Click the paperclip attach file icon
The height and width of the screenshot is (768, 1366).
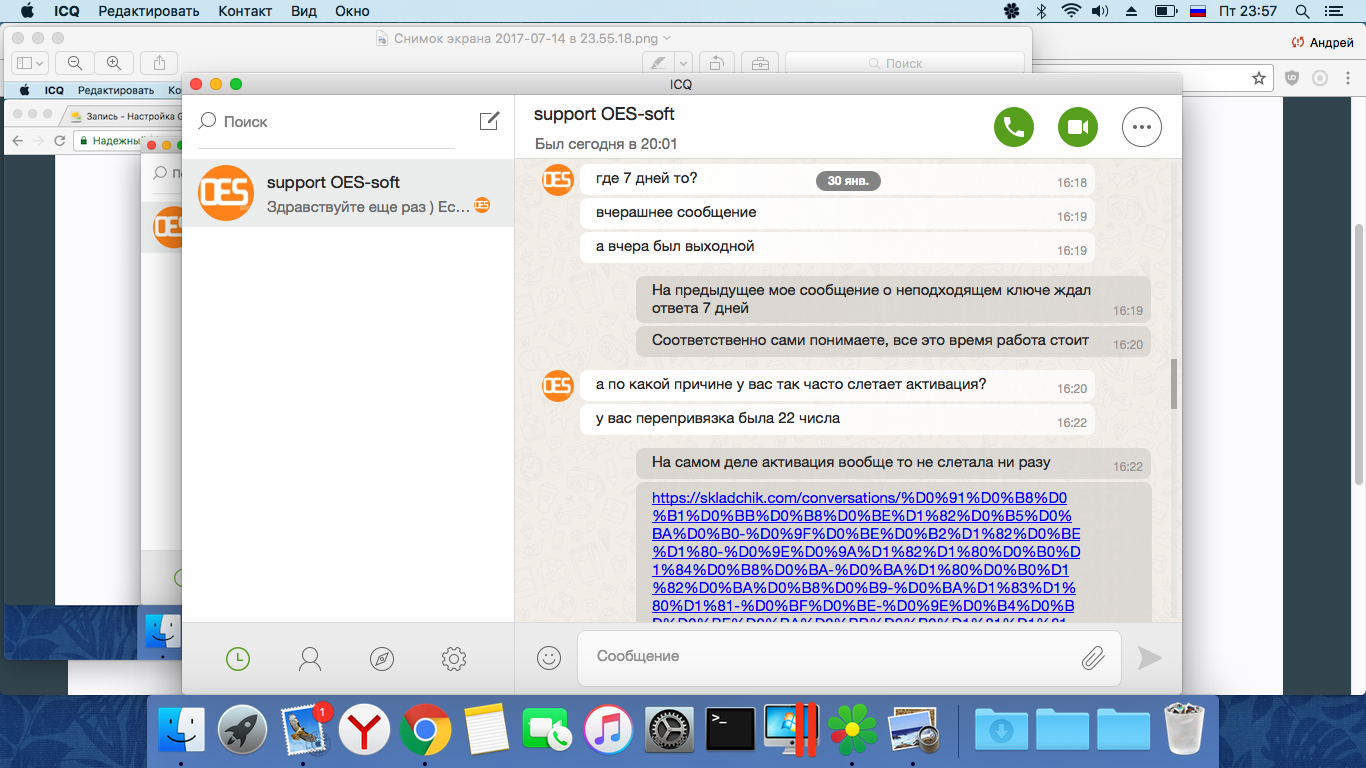(x=1093, y=658)
